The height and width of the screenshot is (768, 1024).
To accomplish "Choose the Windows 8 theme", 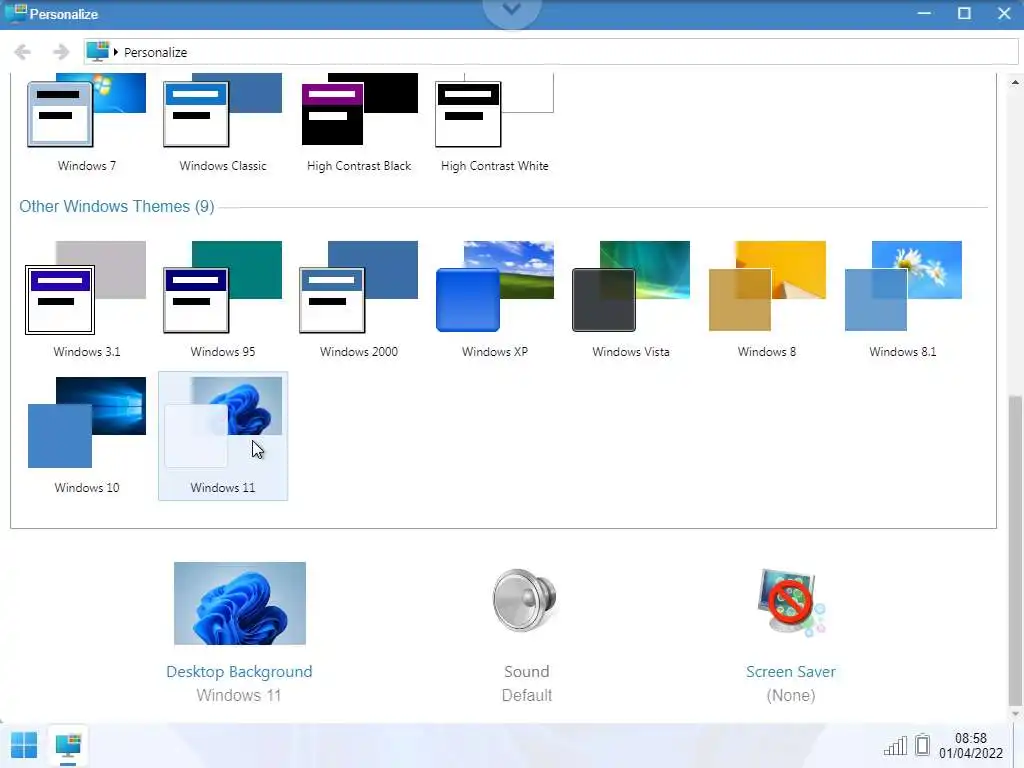I will click(767, 300).
